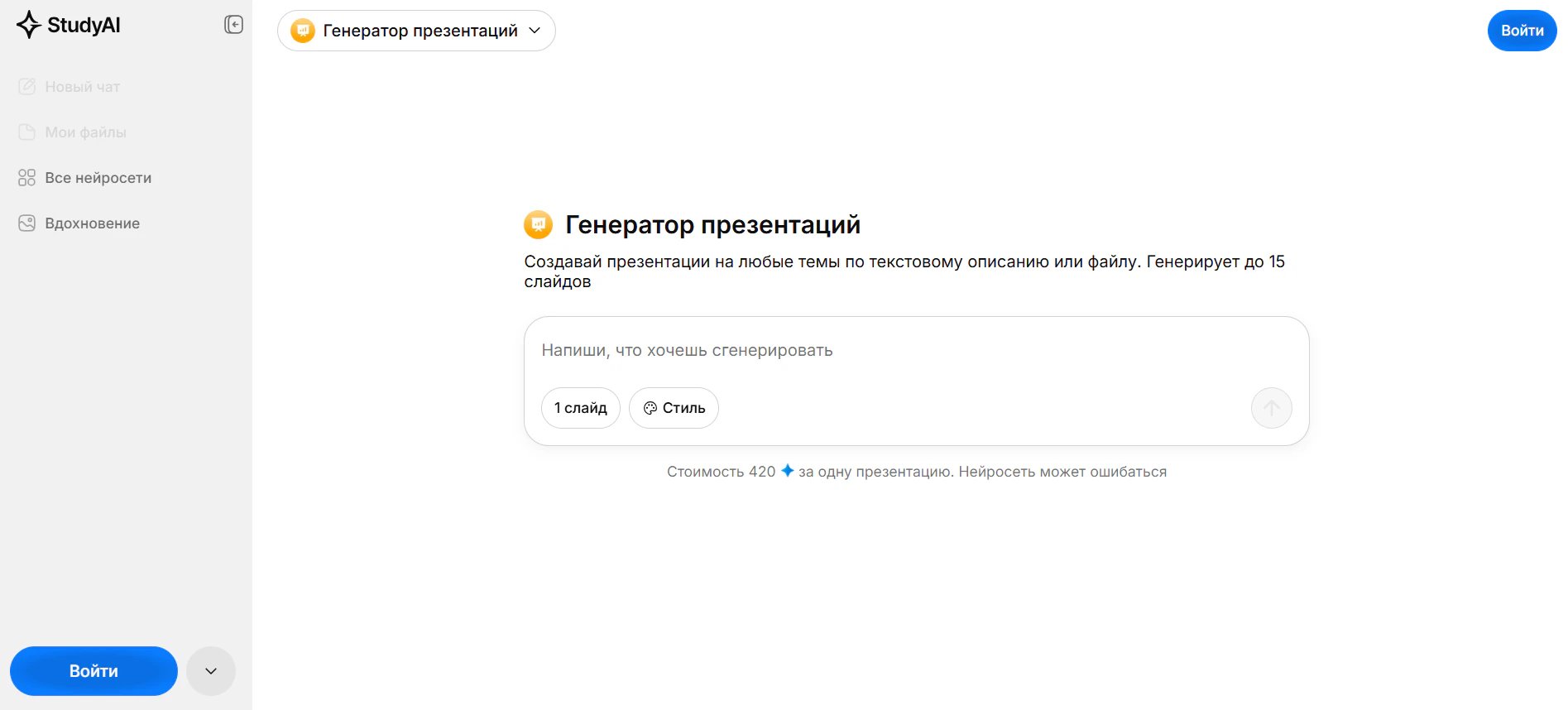Open Мои файлы in sidebar
Screen dimensions: 1568x710
point(73,132)
